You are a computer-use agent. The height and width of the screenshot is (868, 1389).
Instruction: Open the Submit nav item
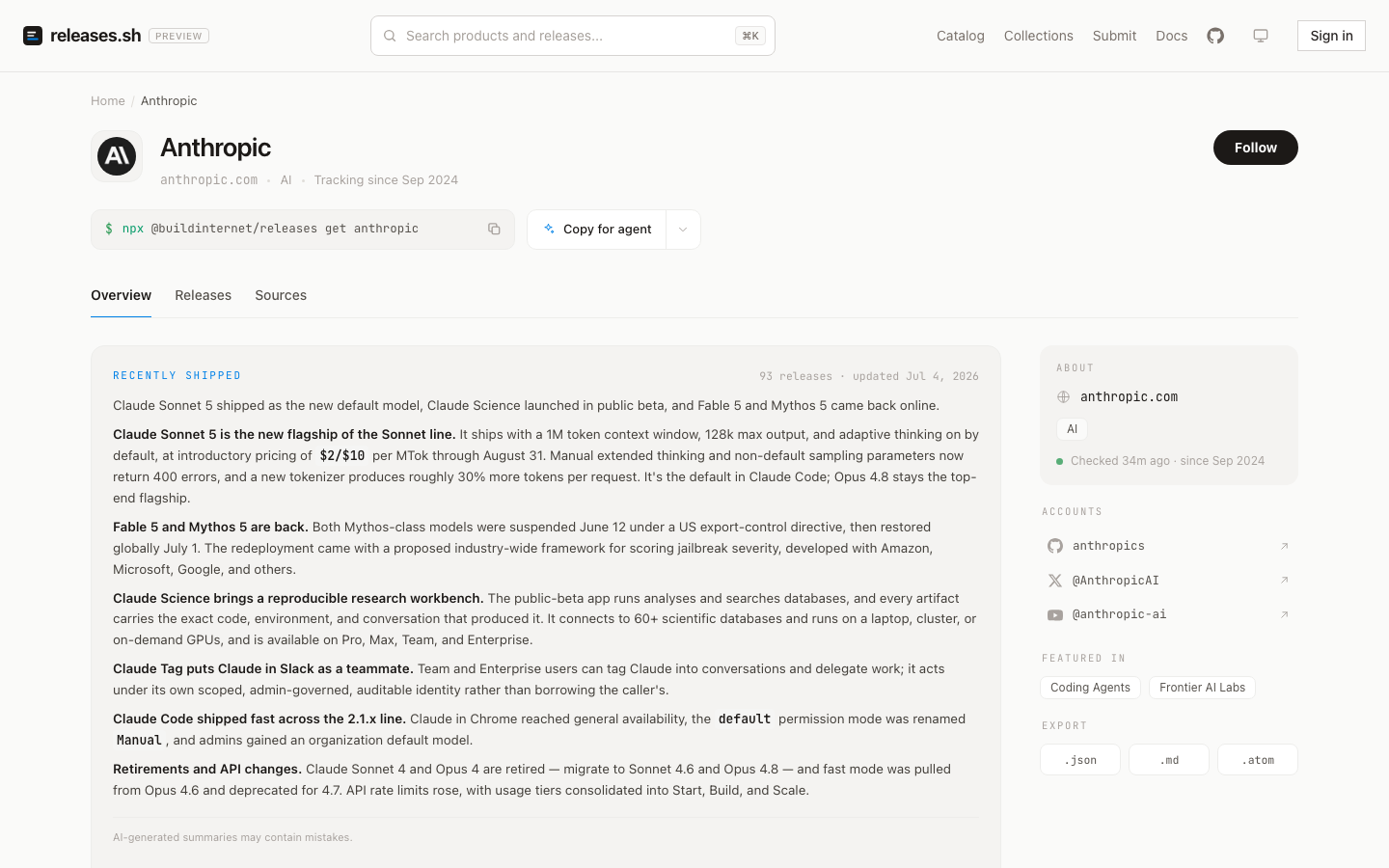[x=1114, y=36]
